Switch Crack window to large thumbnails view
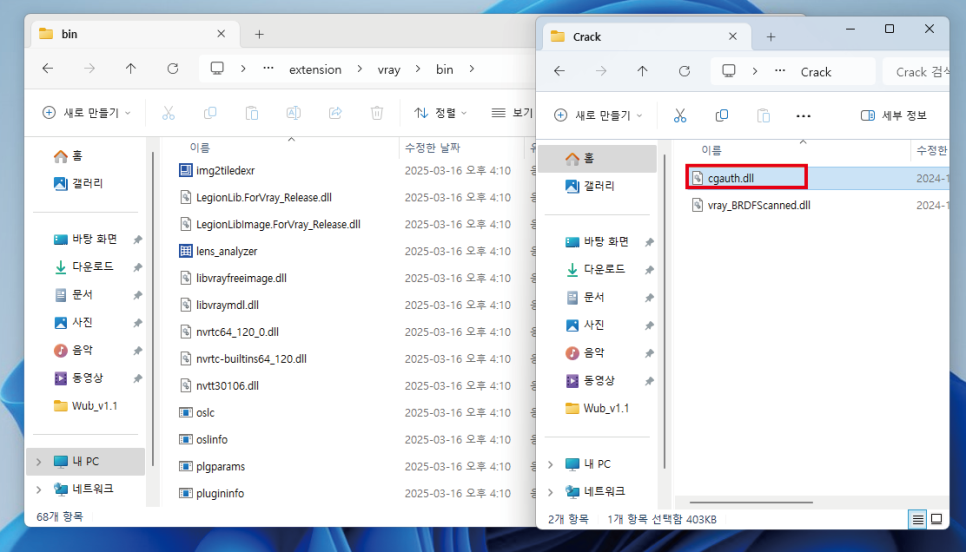The image size is (966, 552). point(936,519)
